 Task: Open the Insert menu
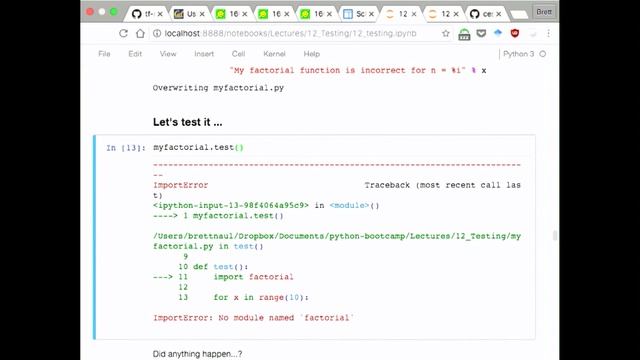pyautogui.click(x=204, y=54)
